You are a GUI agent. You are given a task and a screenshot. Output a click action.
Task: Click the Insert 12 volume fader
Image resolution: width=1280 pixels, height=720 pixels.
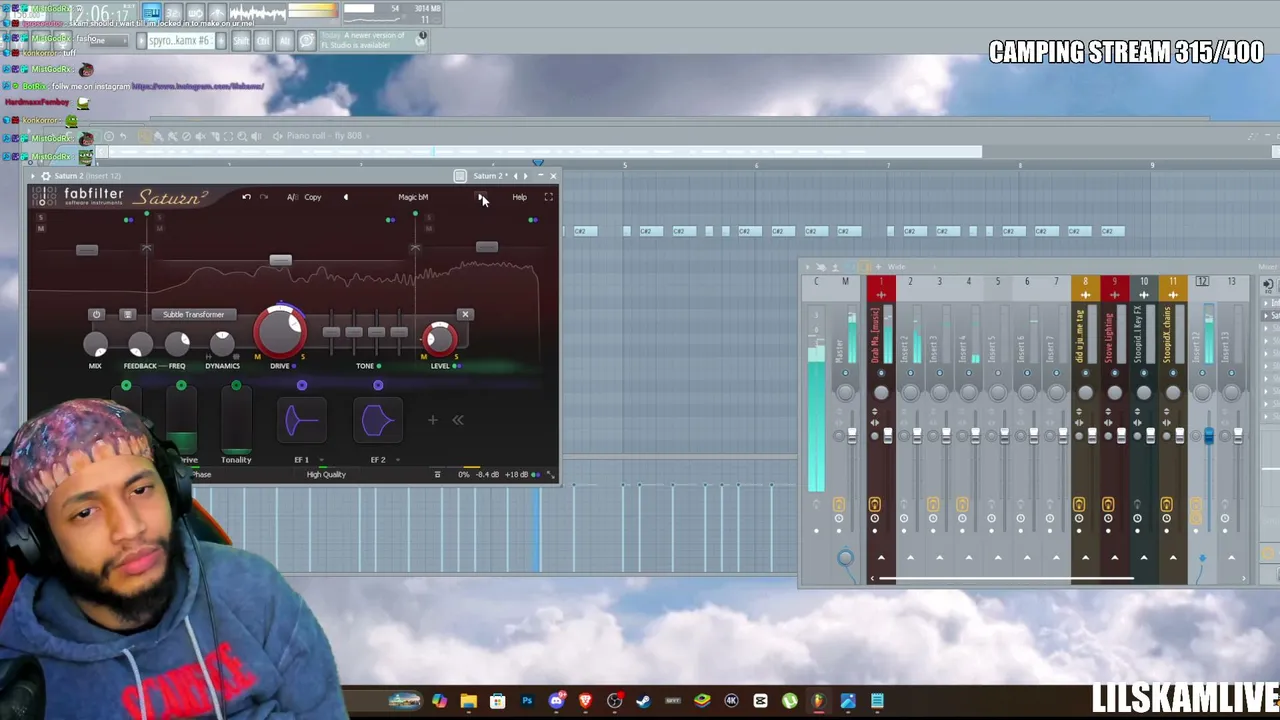[1208, 436]
